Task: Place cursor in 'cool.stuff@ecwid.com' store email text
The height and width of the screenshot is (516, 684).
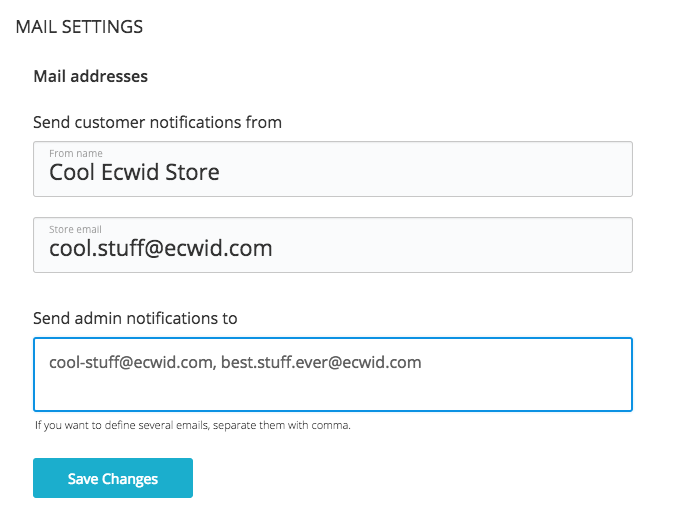Action: point(161,248)
